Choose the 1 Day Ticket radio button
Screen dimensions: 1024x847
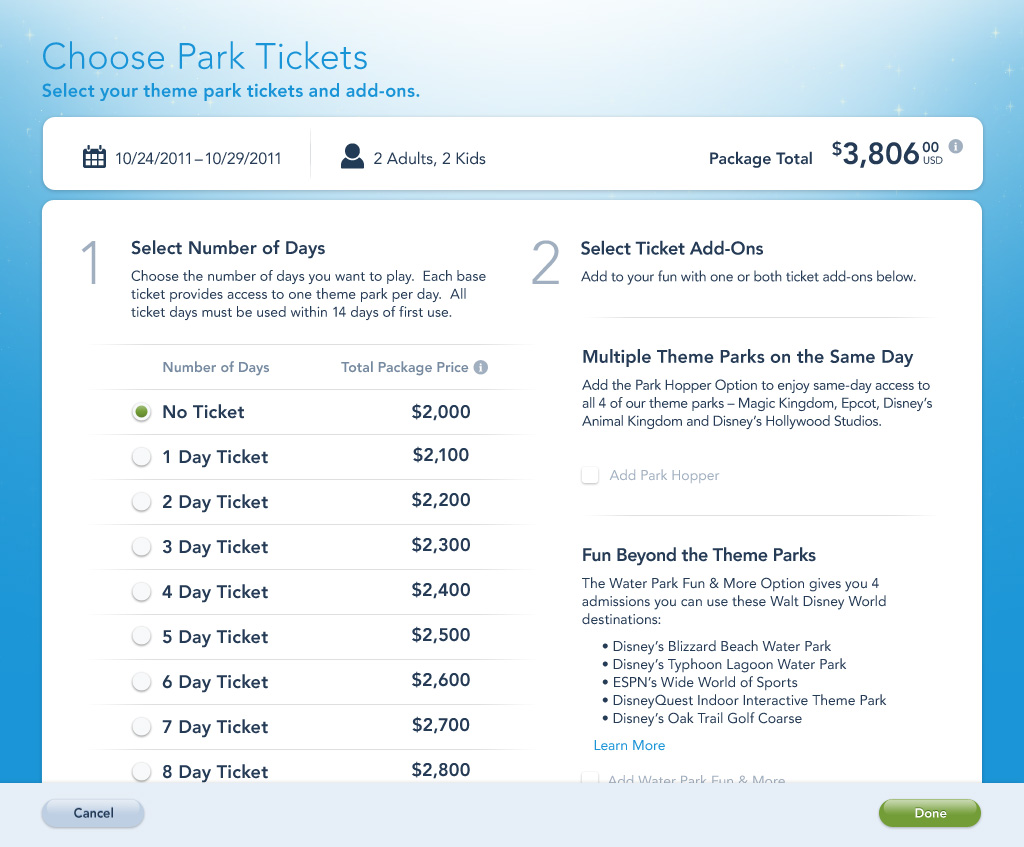click(142, 457)
